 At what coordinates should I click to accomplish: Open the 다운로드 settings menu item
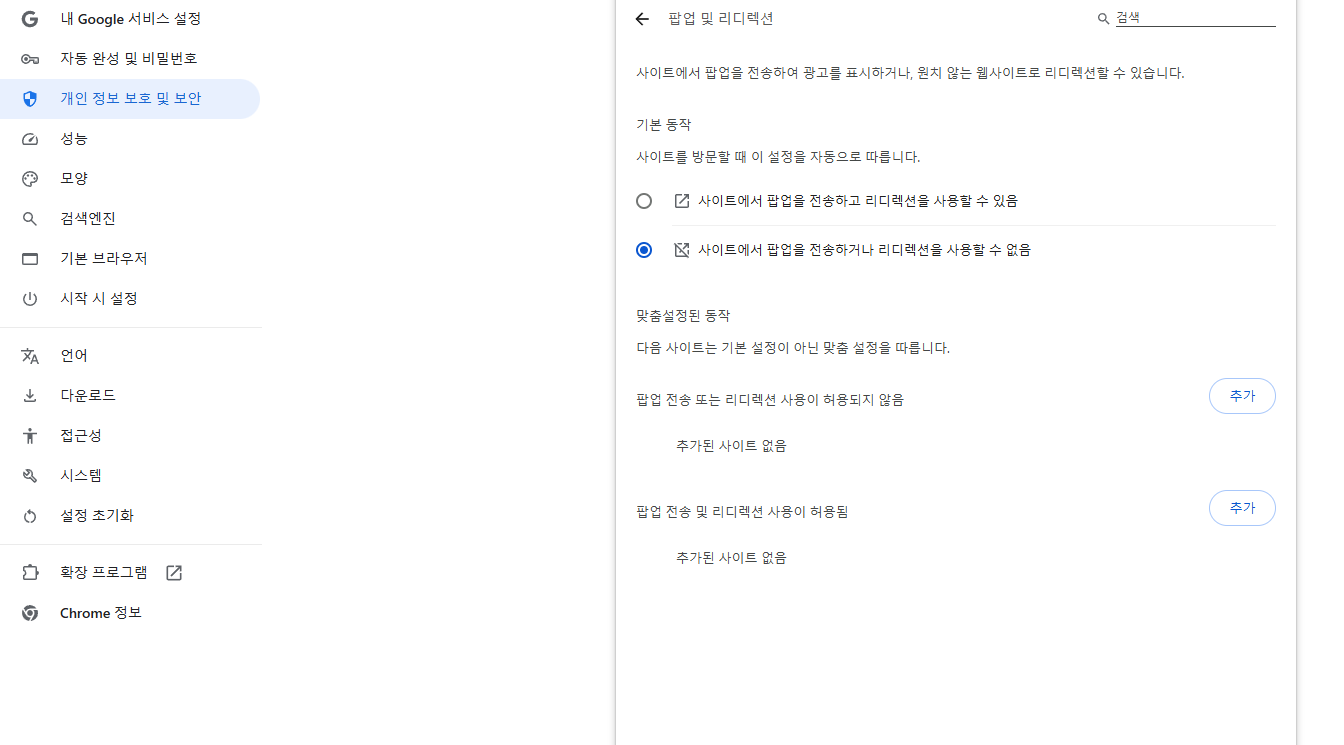88,396
